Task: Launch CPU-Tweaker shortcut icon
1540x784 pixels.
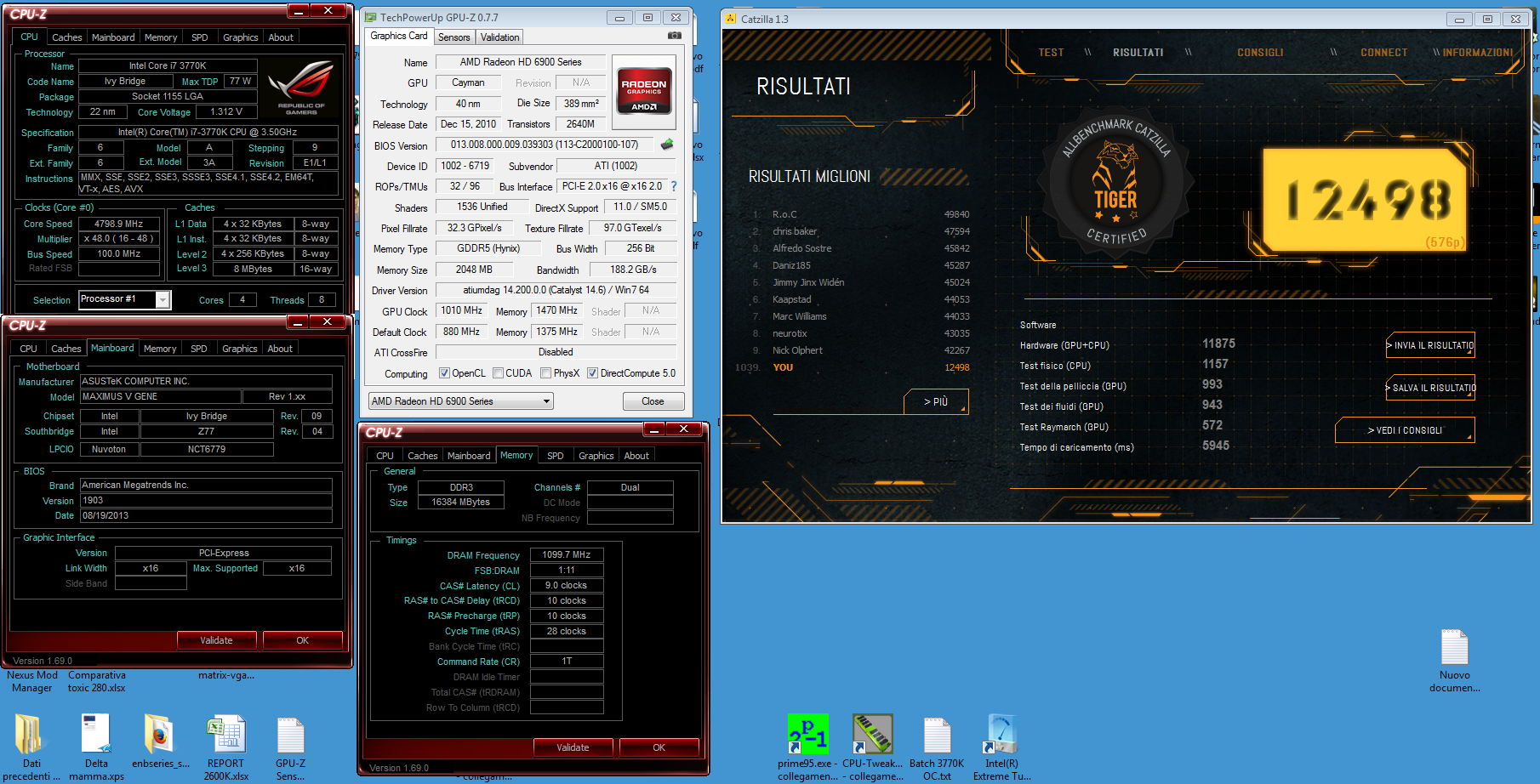Action: point(872,734)
